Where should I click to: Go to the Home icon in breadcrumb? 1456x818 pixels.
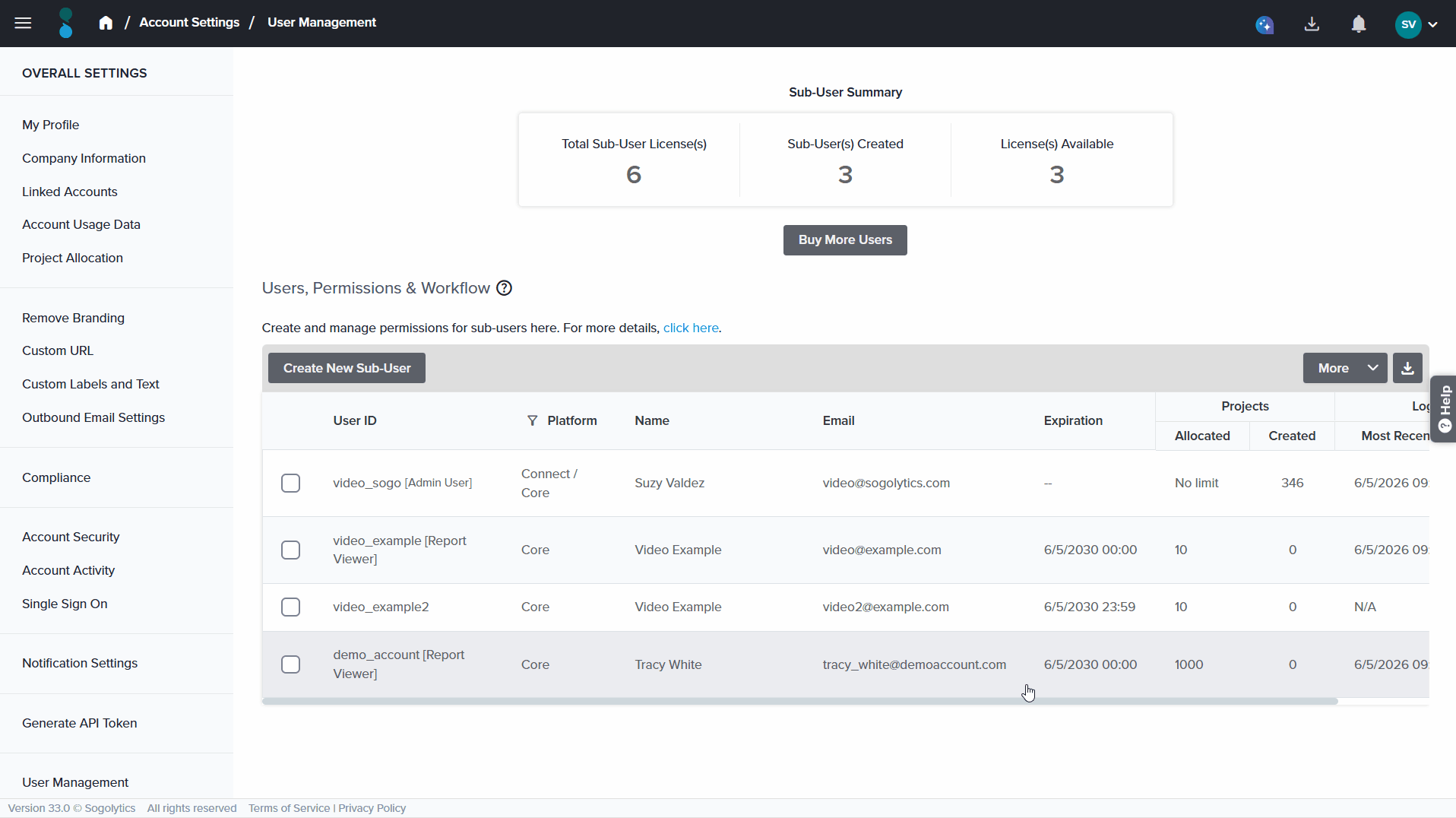point(106,23)
